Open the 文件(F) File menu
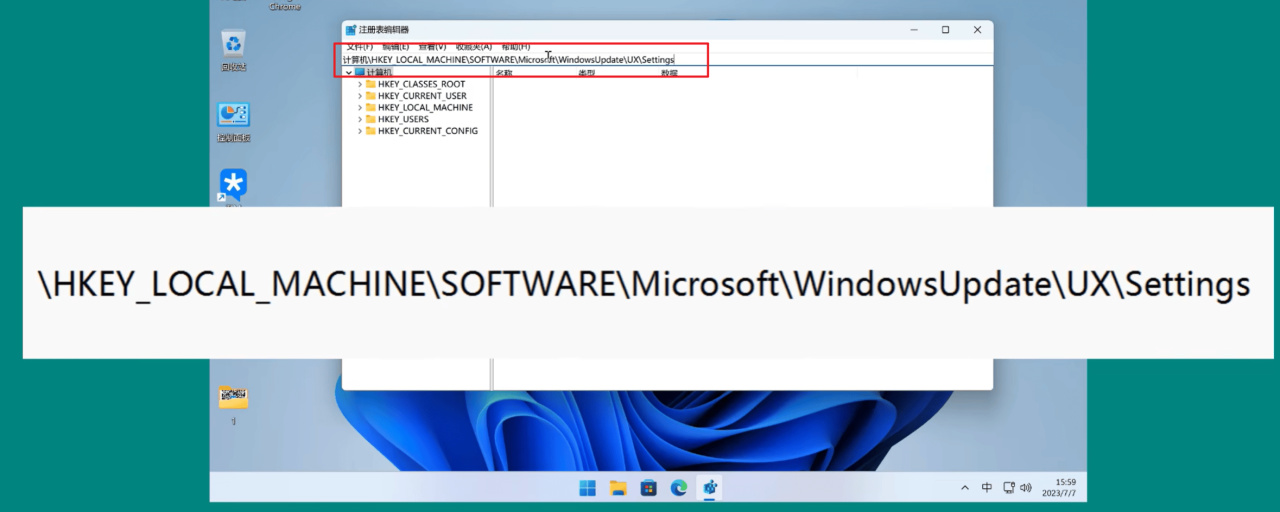This screenshot has width=1280, height=512. point(359,47)
